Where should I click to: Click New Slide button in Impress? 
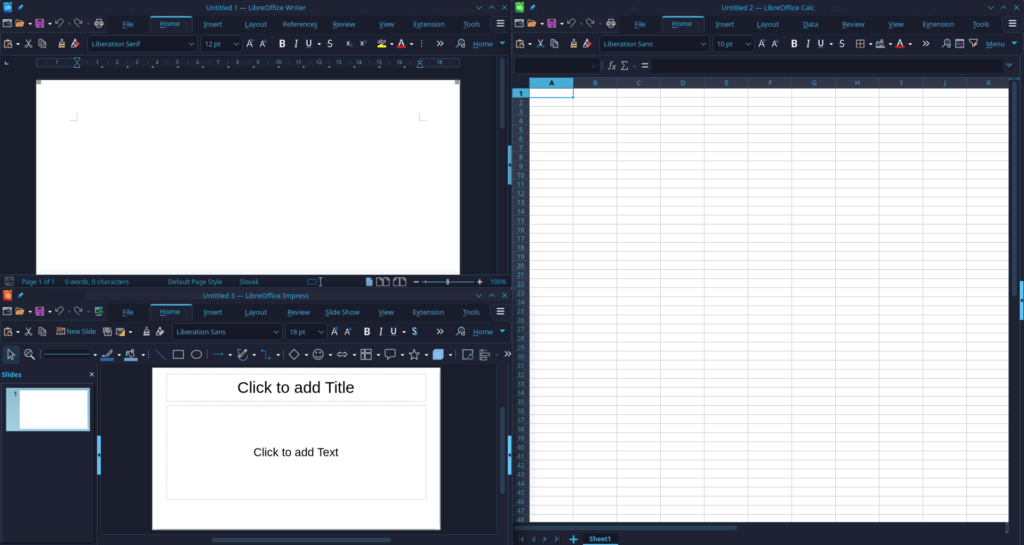tap(76, 332)
